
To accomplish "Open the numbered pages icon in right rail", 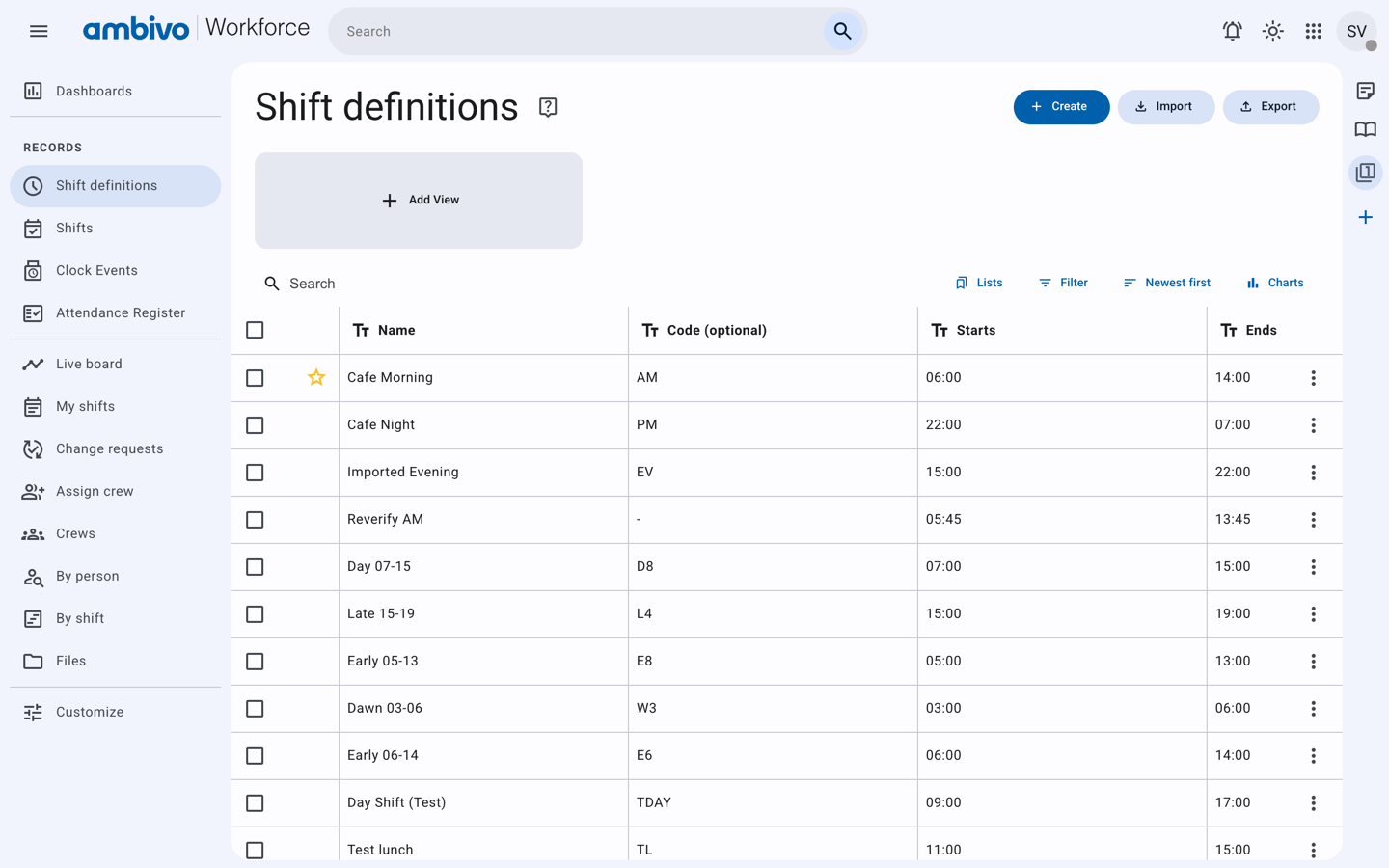I will (1365, 173).
